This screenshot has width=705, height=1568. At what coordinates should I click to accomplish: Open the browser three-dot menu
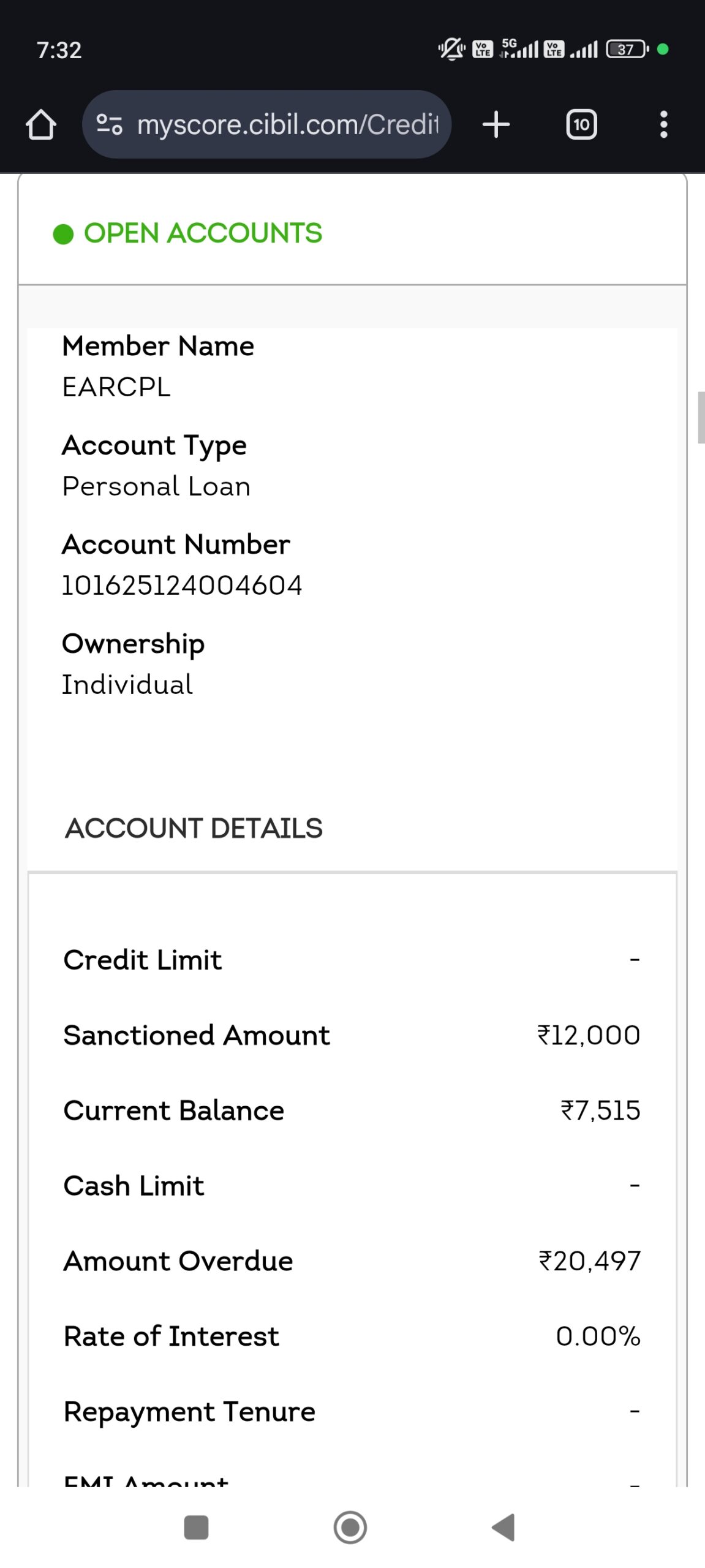click(663, 125)
